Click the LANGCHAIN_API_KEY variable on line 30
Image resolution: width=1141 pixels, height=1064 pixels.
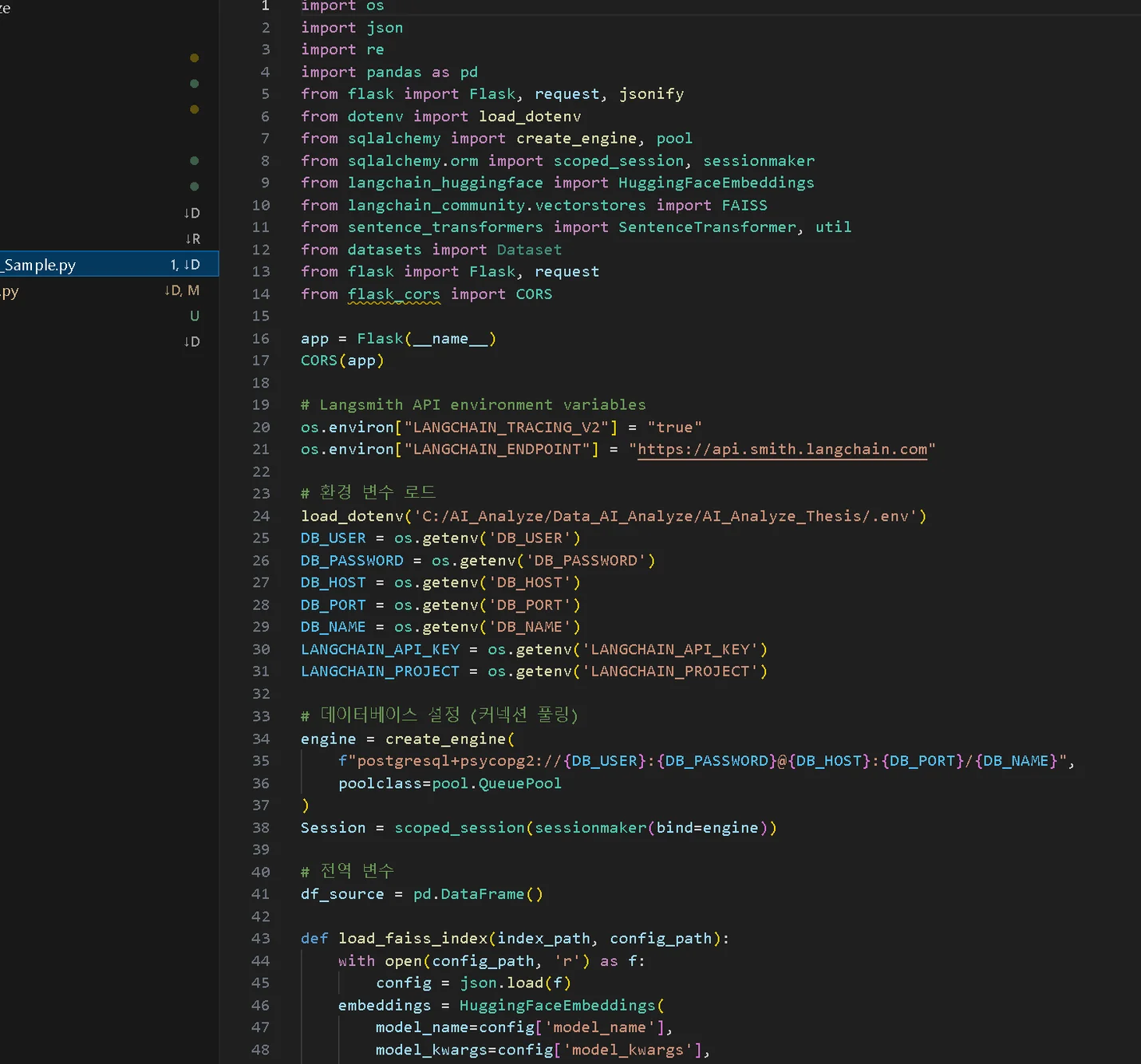380,649
